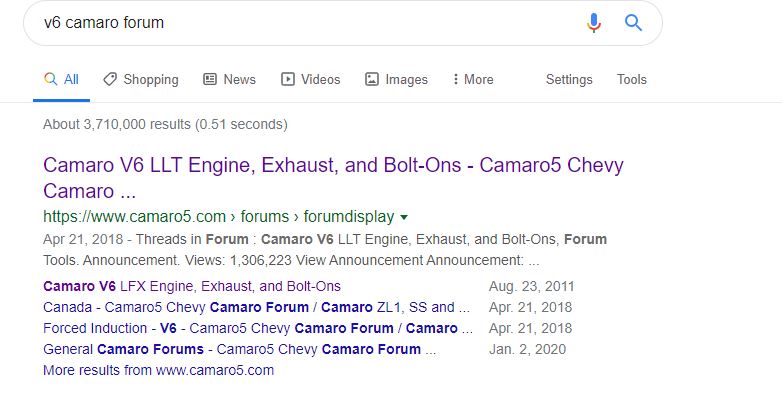
Task: Click the Images picture icon
Action: pos(372,79)
